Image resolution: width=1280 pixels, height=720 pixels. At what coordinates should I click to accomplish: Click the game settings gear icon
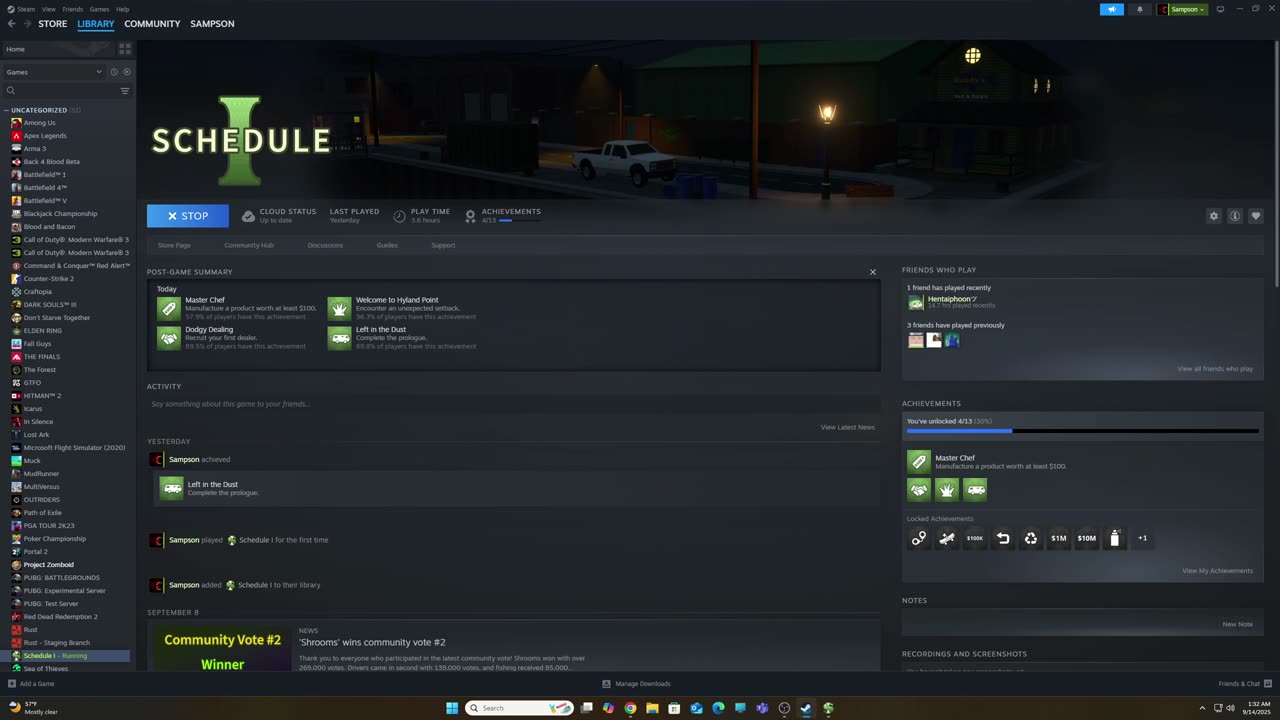[x=1214, y=216]
